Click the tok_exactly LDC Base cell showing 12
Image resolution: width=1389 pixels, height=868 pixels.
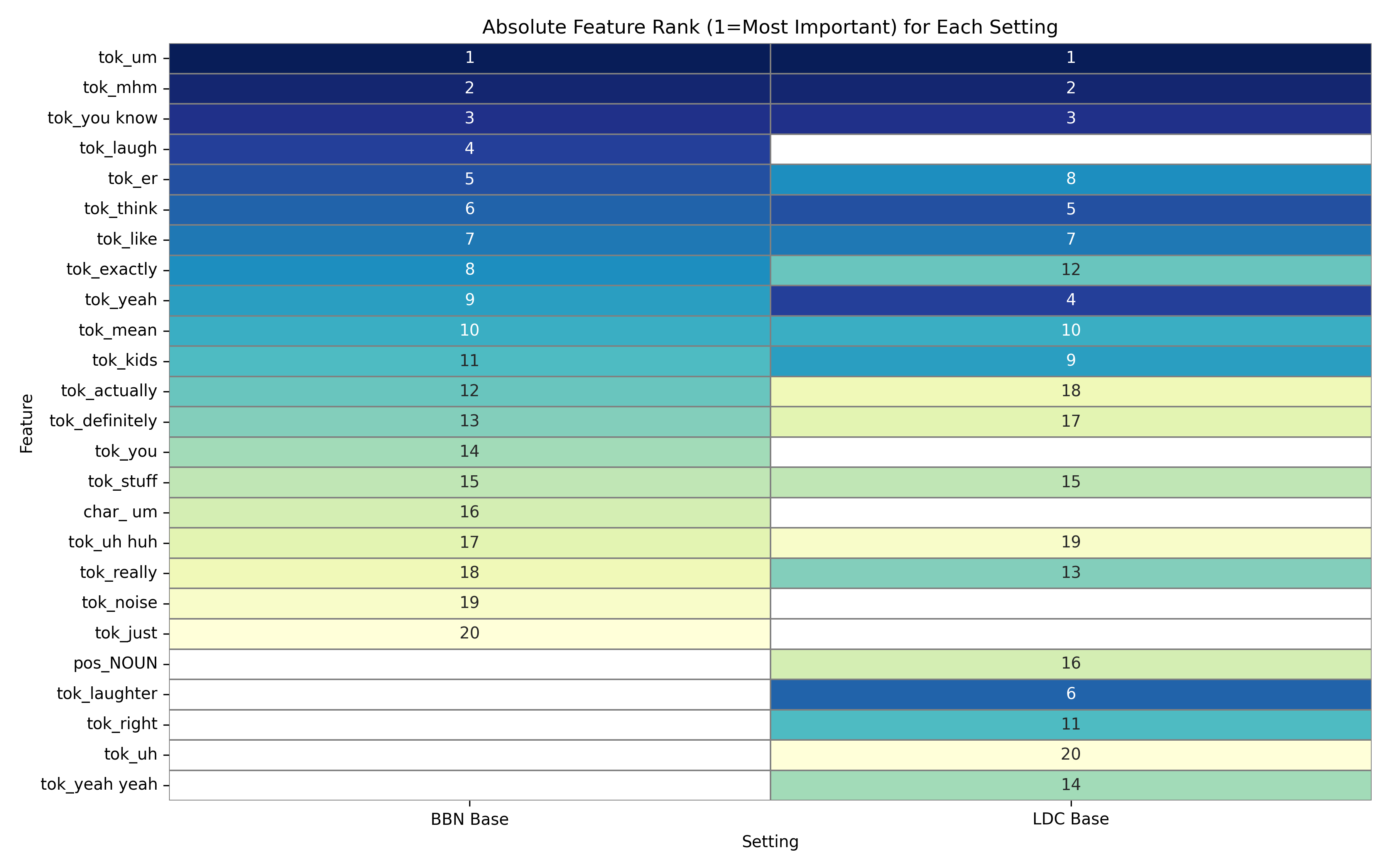tap(1070, 270)
